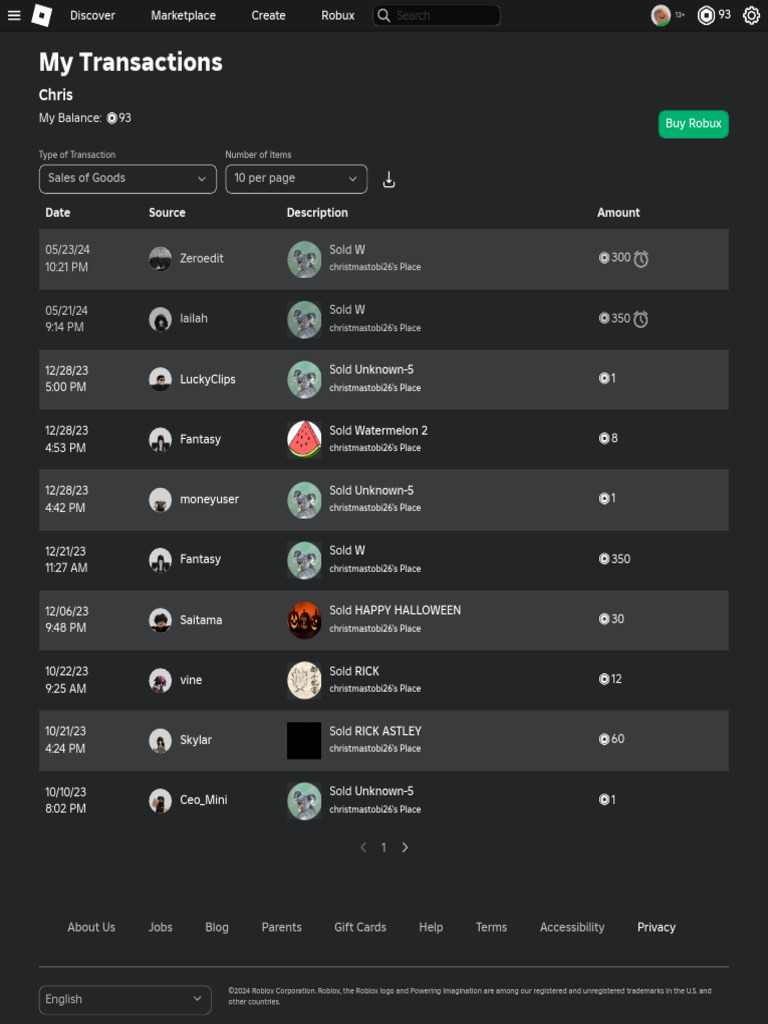Viewport: 768px width, 1024px height.
Task: Open Watermelon 2 item thumbnail
Action: click(304, 439)
